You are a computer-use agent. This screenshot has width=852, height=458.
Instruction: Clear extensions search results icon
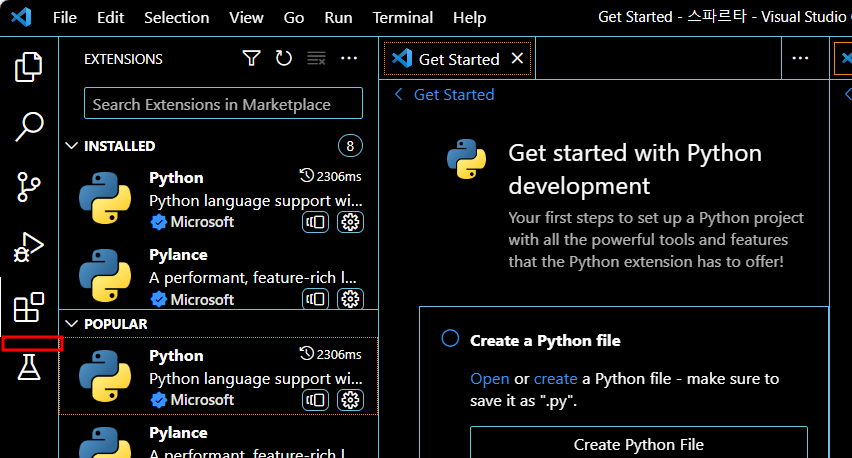coord(316,58)
